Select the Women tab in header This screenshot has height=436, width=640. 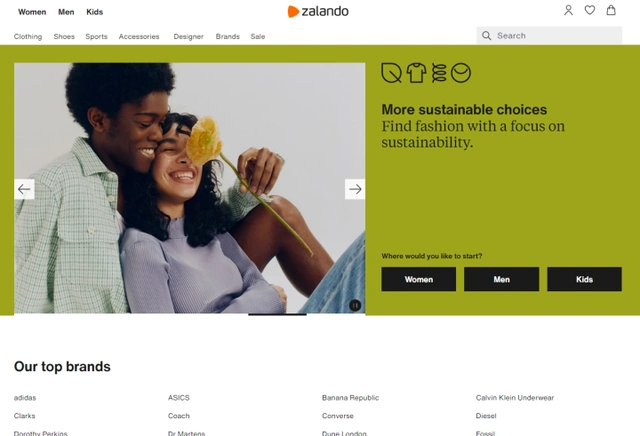pos(32,12)
